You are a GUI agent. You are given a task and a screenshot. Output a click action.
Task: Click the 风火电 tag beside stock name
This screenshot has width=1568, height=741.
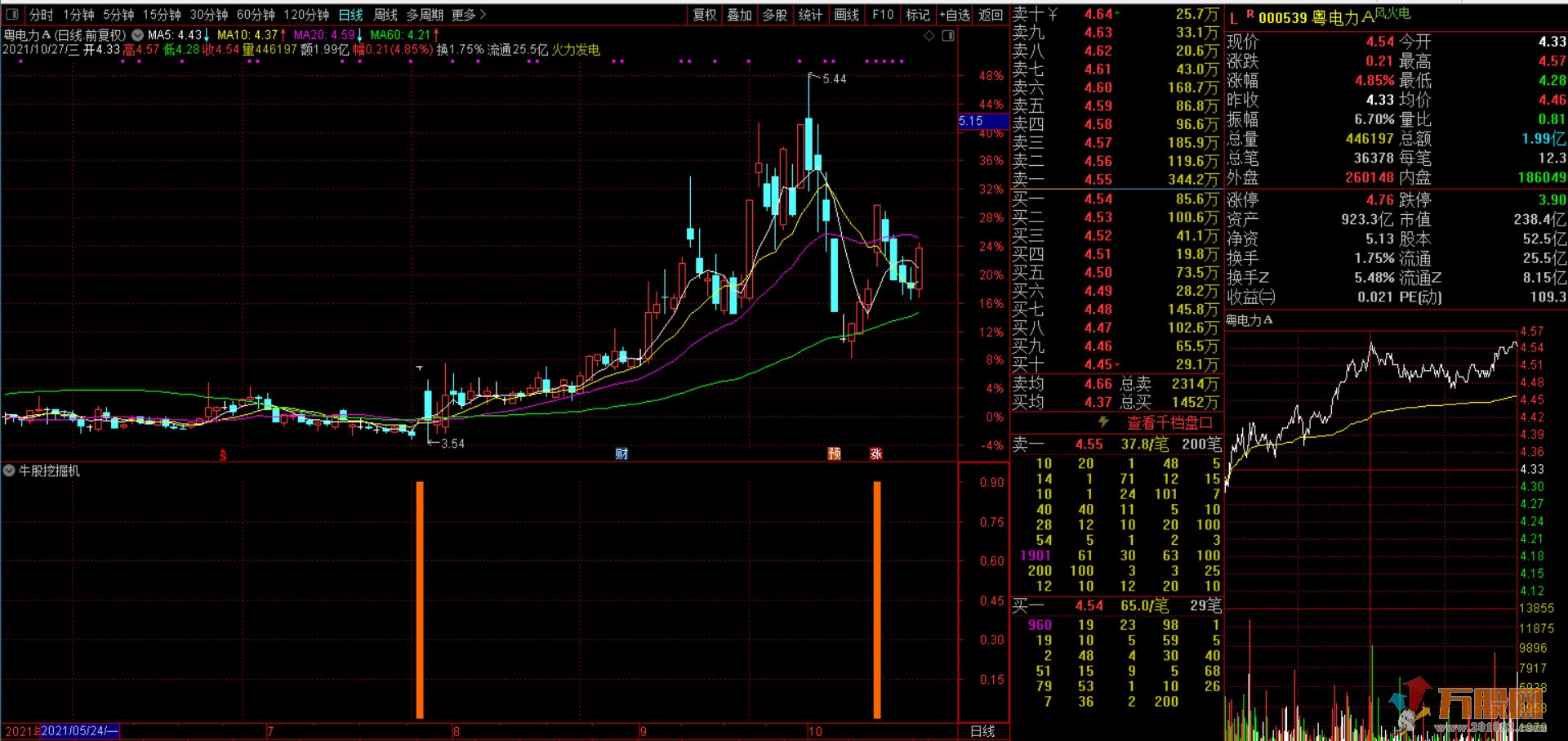(1393, 13)
